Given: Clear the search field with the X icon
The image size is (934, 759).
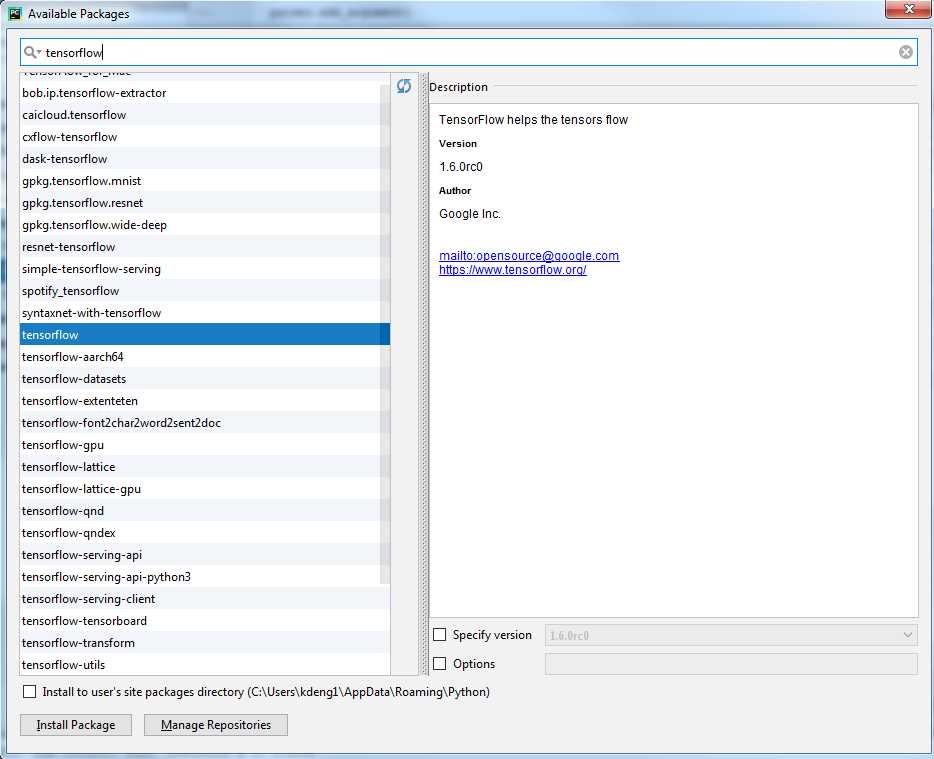Looking at the screenshot, I should (x=905, y=52).
